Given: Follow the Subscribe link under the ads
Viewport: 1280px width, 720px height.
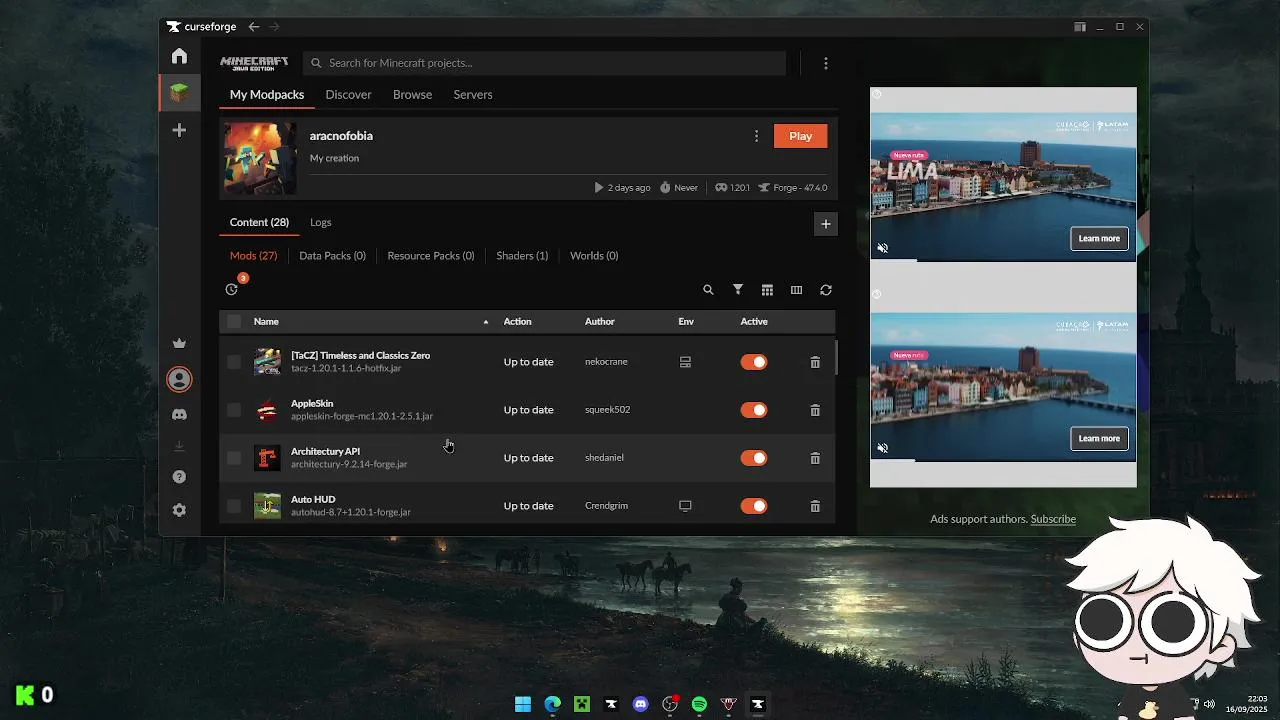Looking at the screenshot, I should [x=1053, y=519].
